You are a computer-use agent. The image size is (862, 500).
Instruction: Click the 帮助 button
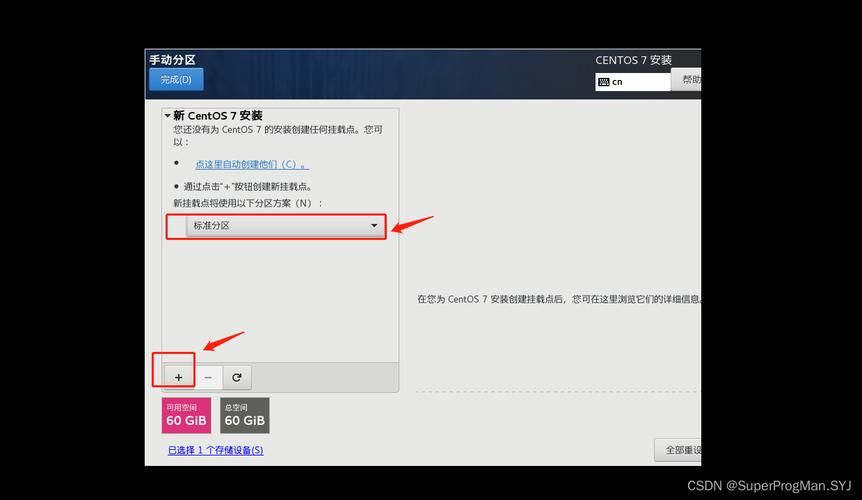tap(686, 80)
